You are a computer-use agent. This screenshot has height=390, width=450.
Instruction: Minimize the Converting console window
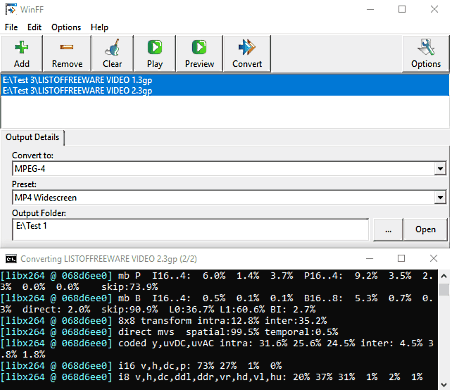click(370, 259)
